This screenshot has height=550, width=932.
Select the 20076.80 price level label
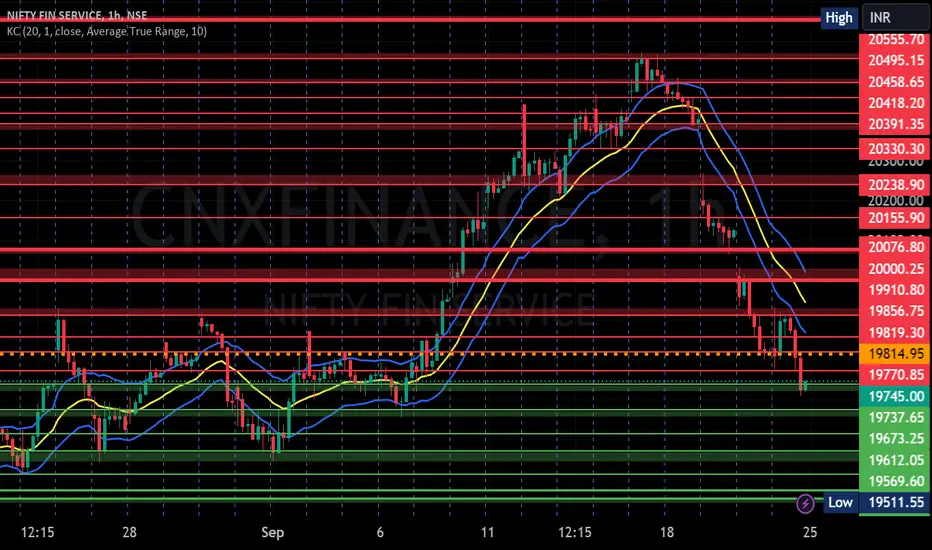(895, 247)
